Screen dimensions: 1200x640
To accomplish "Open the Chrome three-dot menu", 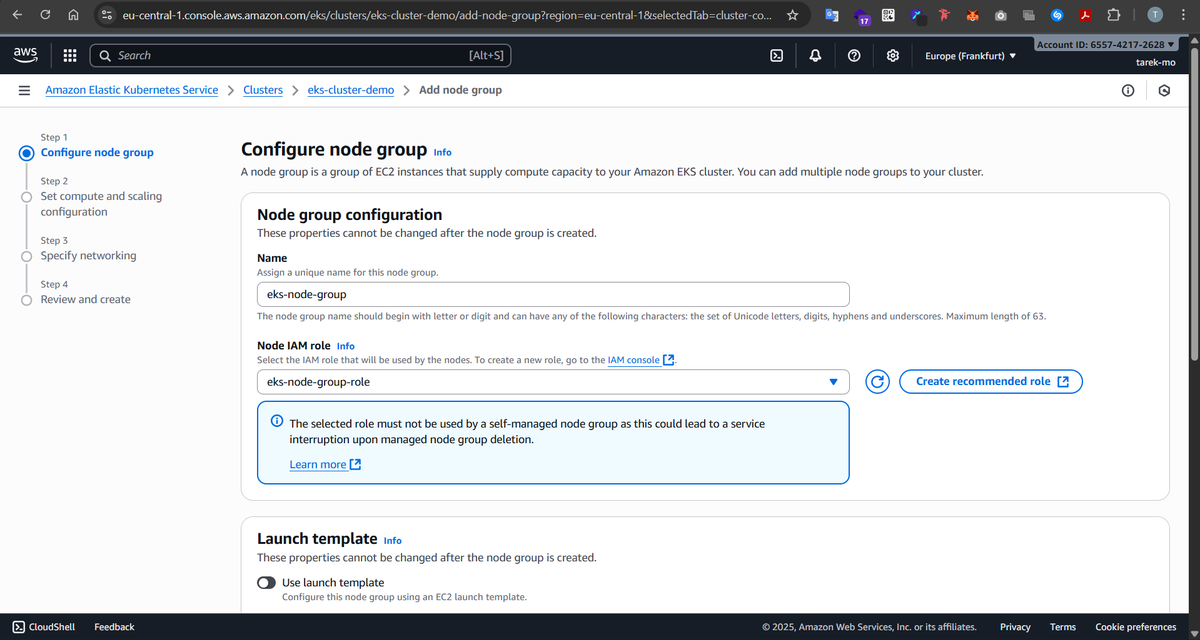I will pyautogui.click(x=1184, y=15).
